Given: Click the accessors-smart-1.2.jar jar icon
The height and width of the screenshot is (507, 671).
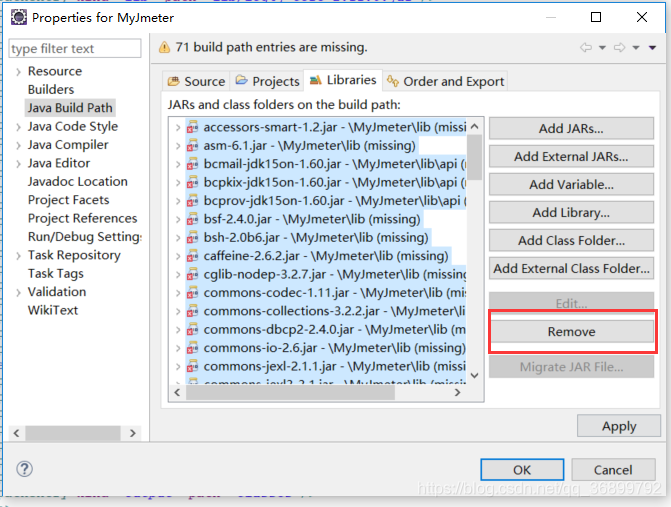Looking at the screenshot, I should pyautogui.click(x=193, y=127).
